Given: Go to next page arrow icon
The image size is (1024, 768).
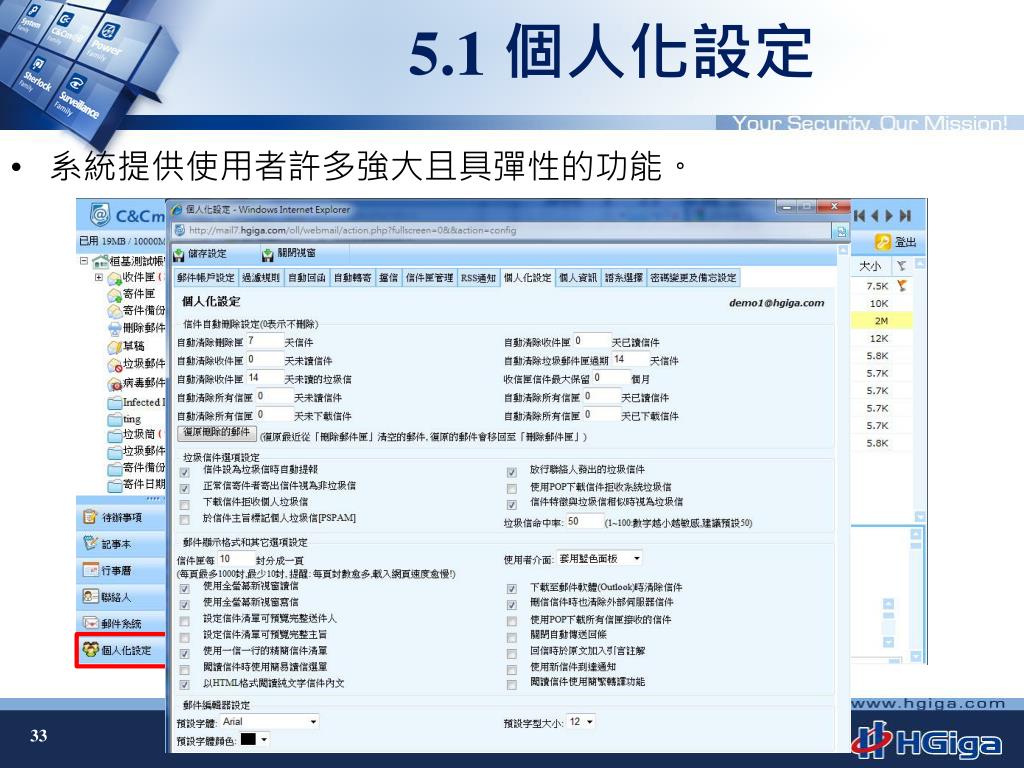Looking at the screenshot, I should coord(889,216).
